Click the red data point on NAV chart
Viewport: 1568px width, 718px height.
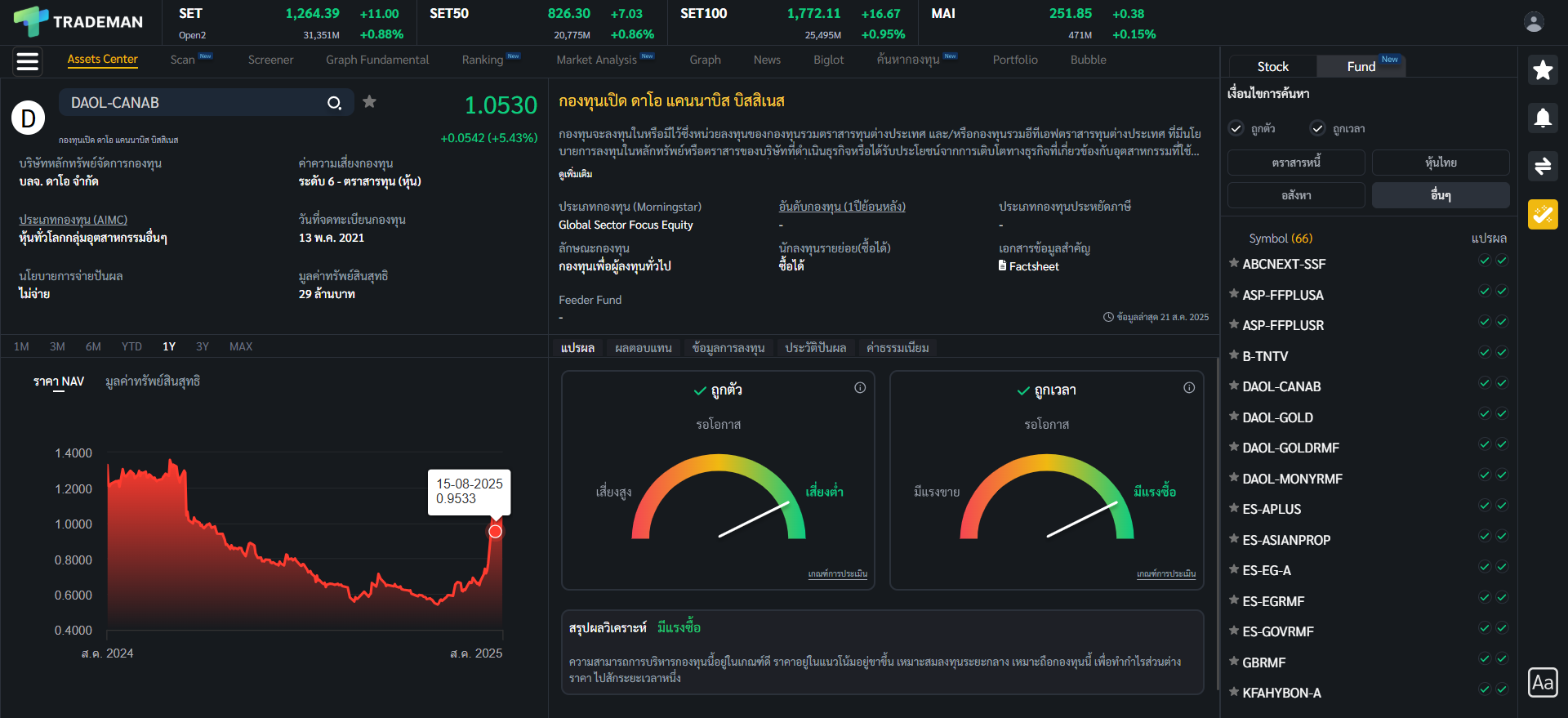tap(495, 532)
